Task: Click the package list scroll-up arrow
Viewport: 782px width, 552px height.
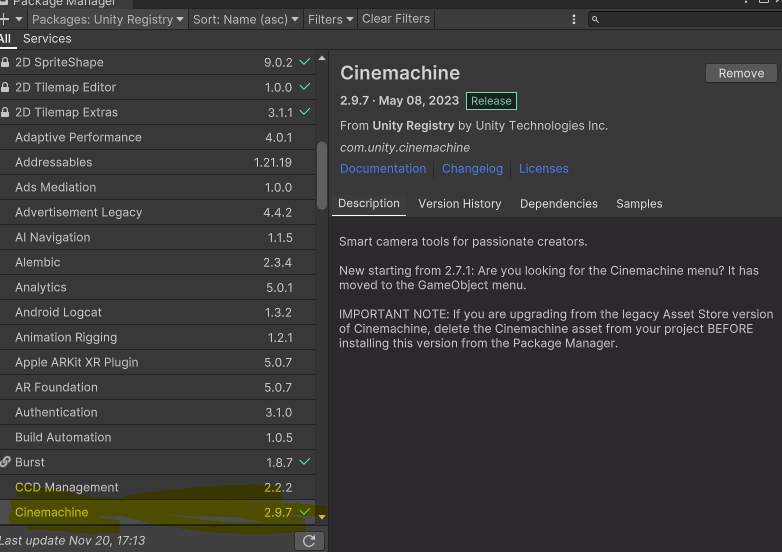Action: pos(322,58)
